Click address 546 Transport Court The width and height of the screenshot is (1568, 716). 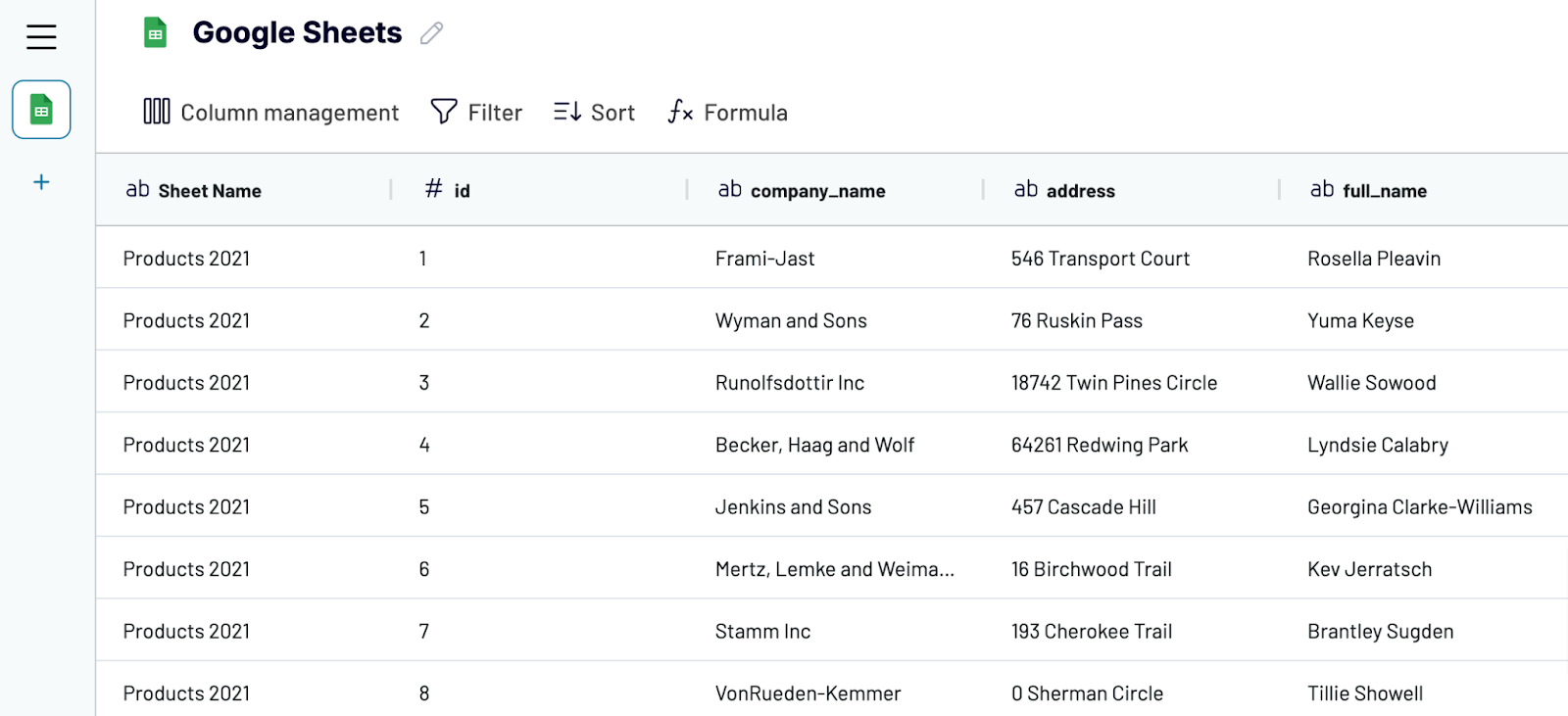(x=1100, y=259)
